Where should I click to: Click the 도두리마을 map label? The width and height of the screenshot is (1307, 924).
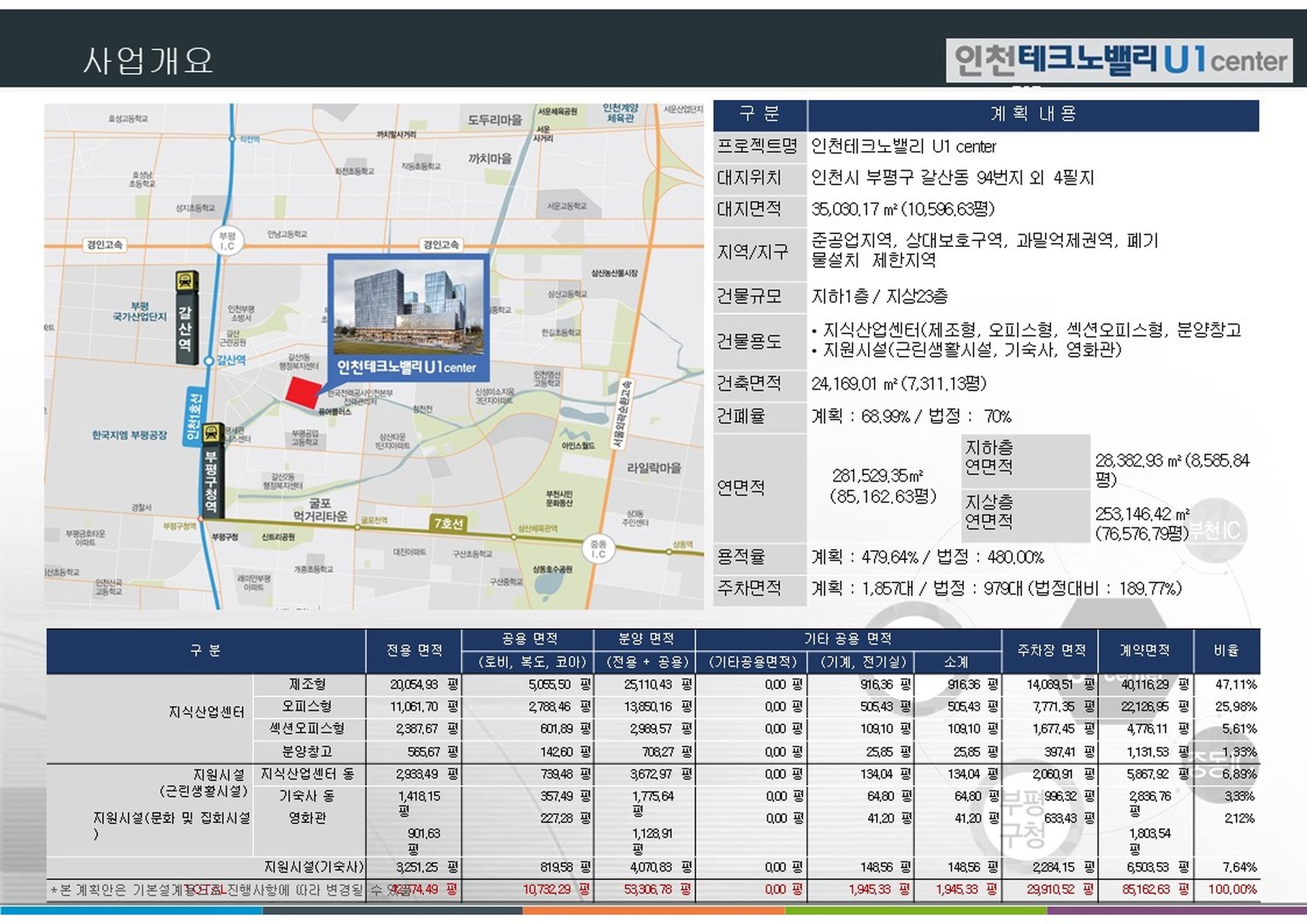(494, 120)
